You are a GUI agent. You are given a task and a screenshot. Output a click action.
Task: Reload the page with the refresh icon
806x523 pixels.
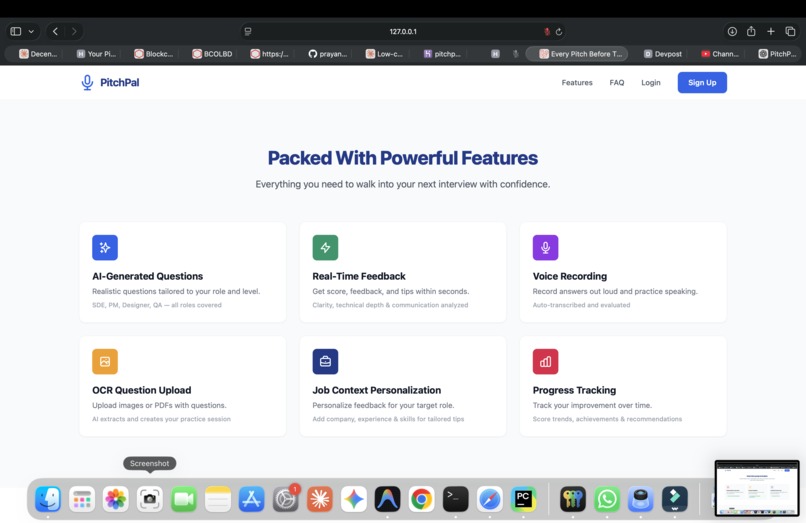[x=559, y=31]
